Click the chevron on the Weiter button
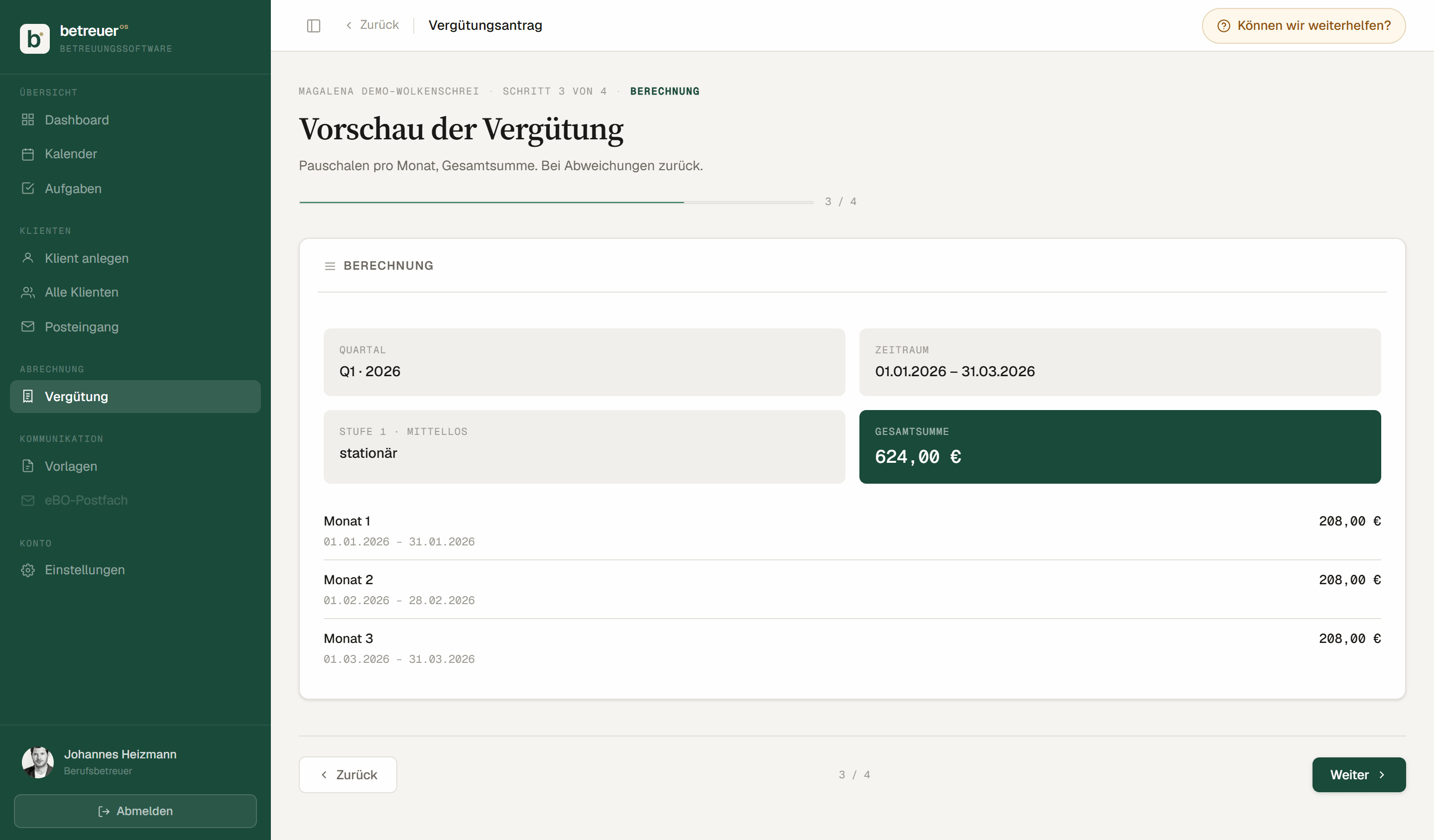 pyautogui.click(x=1382, y=775)
